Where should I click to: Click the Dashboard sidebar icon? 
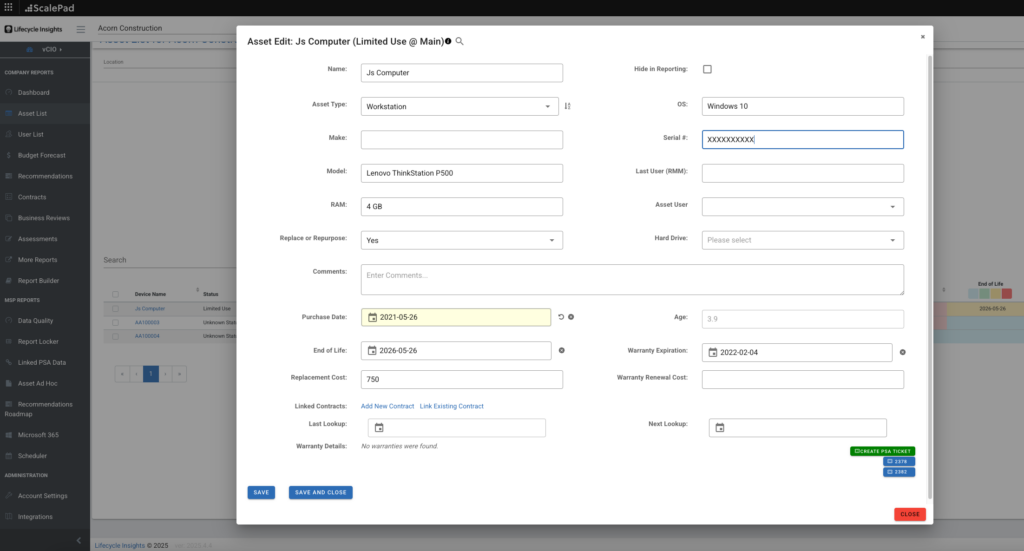tap(8, 93)
